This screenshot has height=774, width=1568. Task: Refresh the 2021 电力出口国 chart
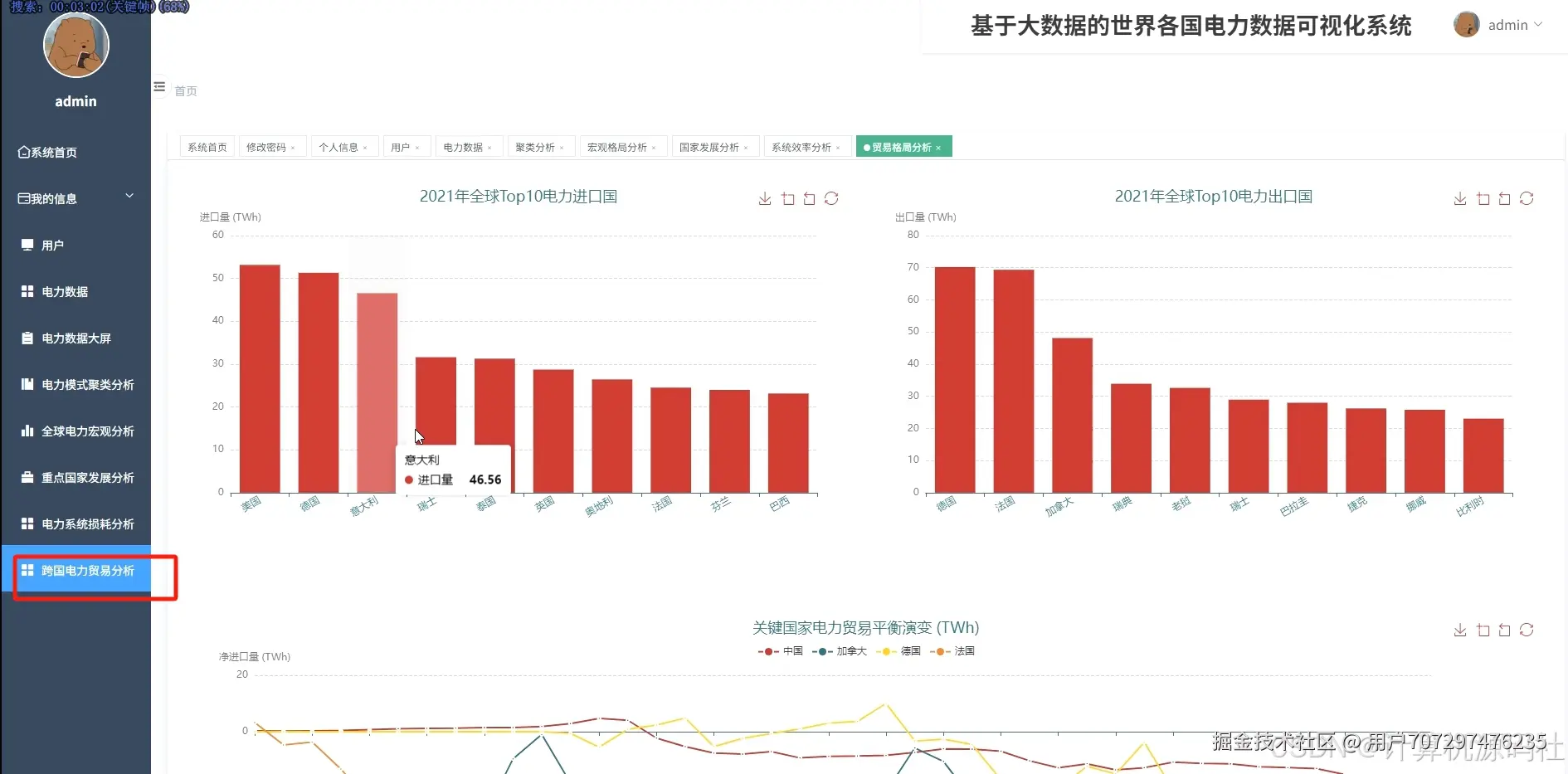point(1527,198)
